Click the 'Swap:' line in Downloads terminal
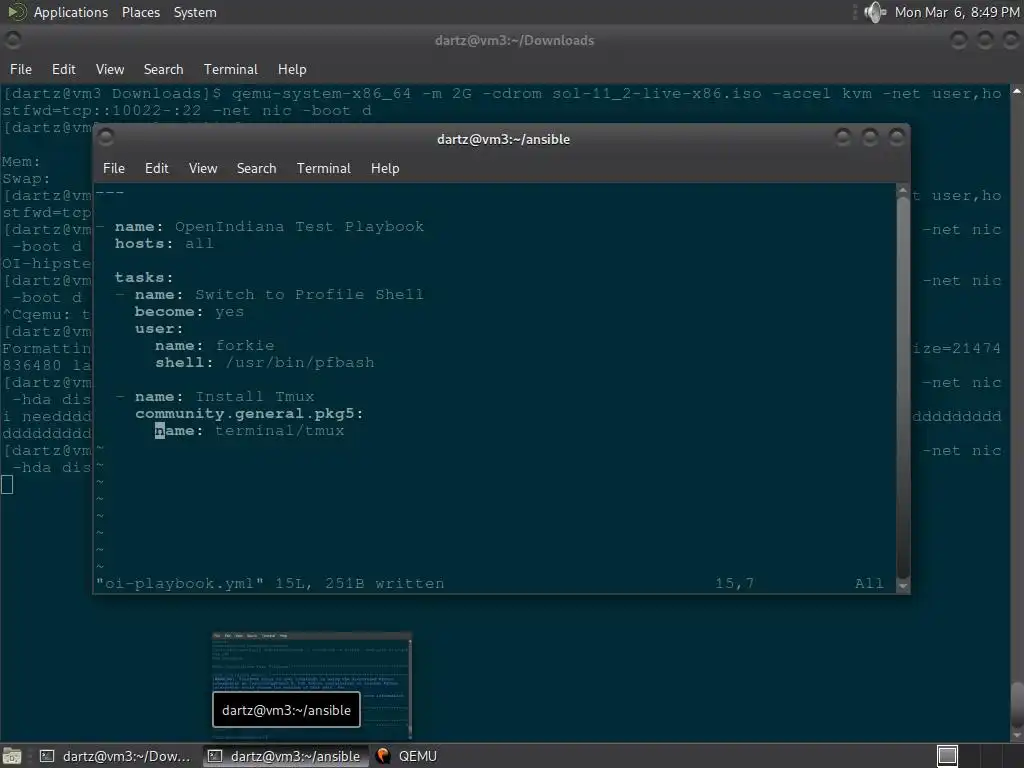Screen dimensions: 1024x768 point(26,178)
